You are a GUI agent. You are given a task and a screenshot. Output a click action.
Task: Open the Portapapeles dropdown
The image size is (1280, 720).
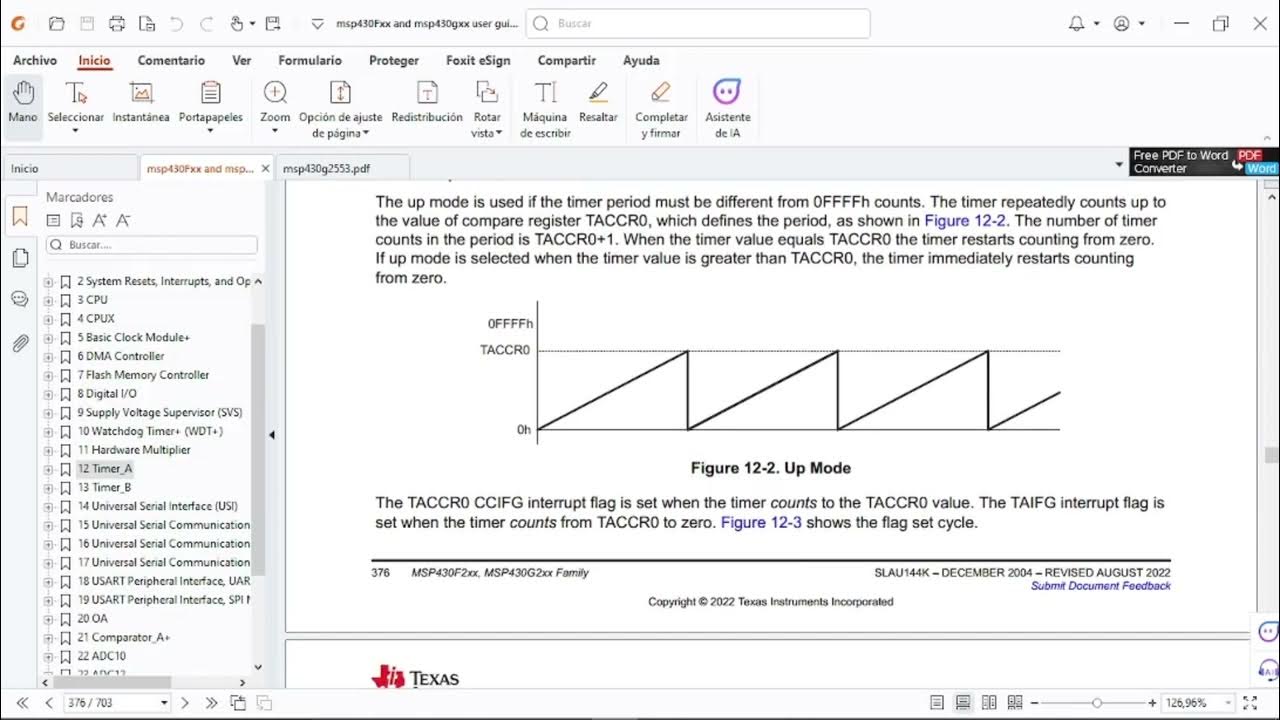click(x=211, y=132)
